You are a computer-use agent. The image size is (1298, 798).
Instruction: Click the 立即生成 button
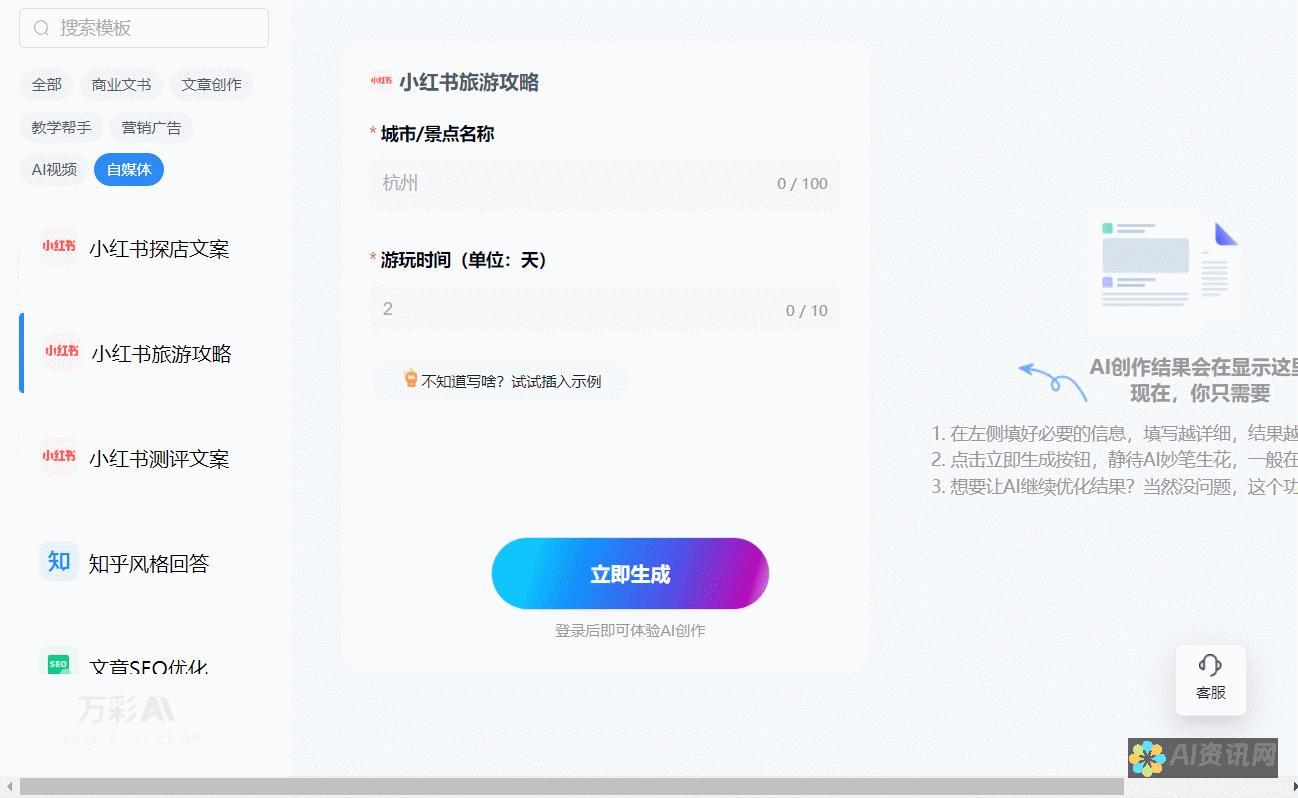[630, 574]
